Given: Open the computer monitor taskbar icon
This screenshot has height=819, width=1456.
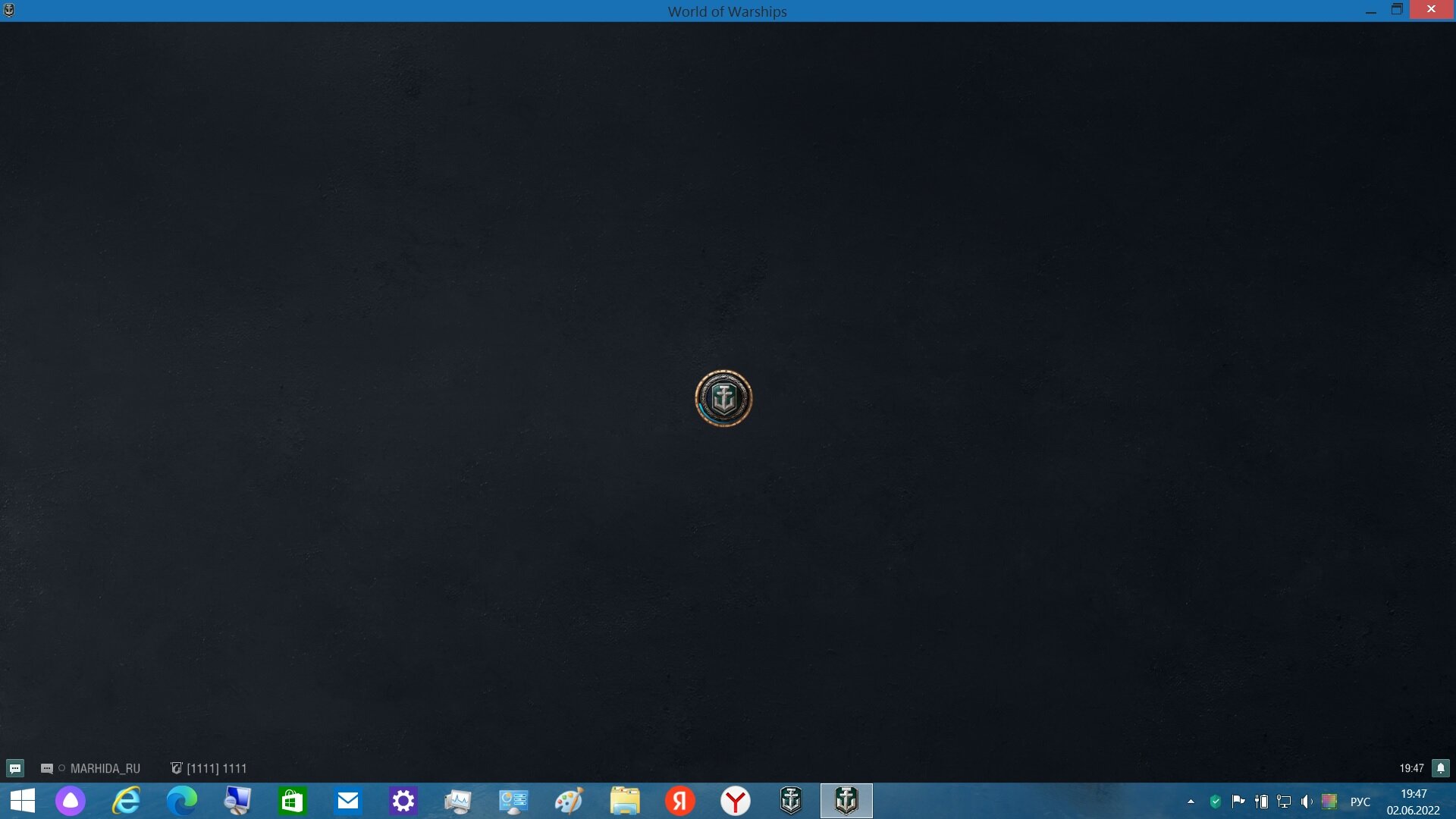Looking at the screenshot, I should 237,801.
